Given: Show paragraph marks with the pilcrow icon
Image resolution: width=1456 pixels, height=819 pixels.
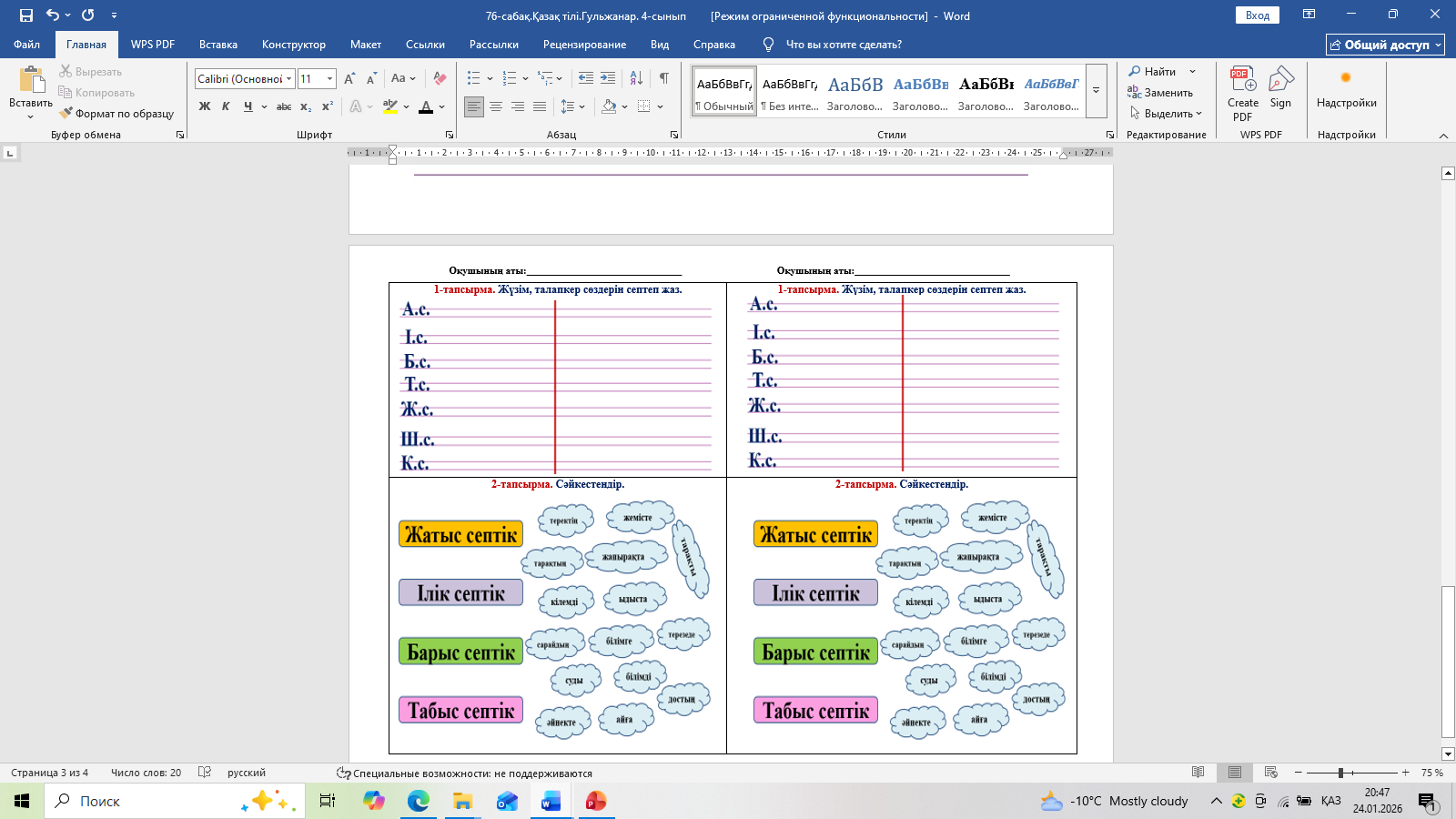Looking at the screenshot, I should click(x=664, y=78).
